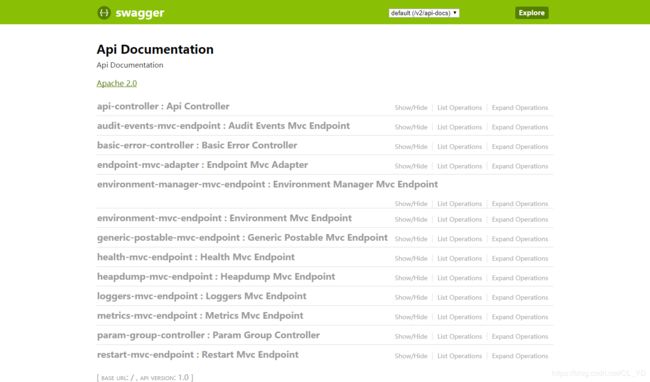List Operations for endpoint-mvc-adapter
This screenshot has width=650, height=382.
tap(459, 166)
